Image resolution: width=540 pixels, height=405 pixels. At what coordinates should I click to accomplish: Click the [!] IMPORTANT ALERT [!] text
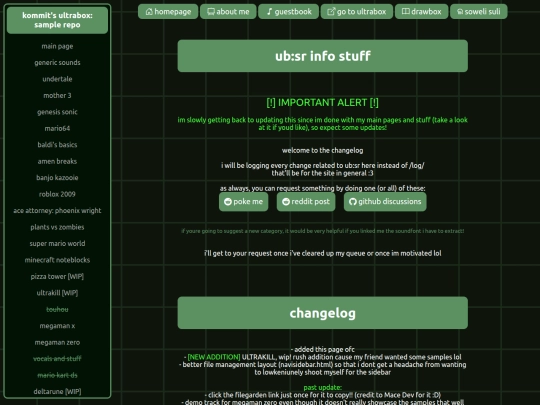[x=323, y=103]
